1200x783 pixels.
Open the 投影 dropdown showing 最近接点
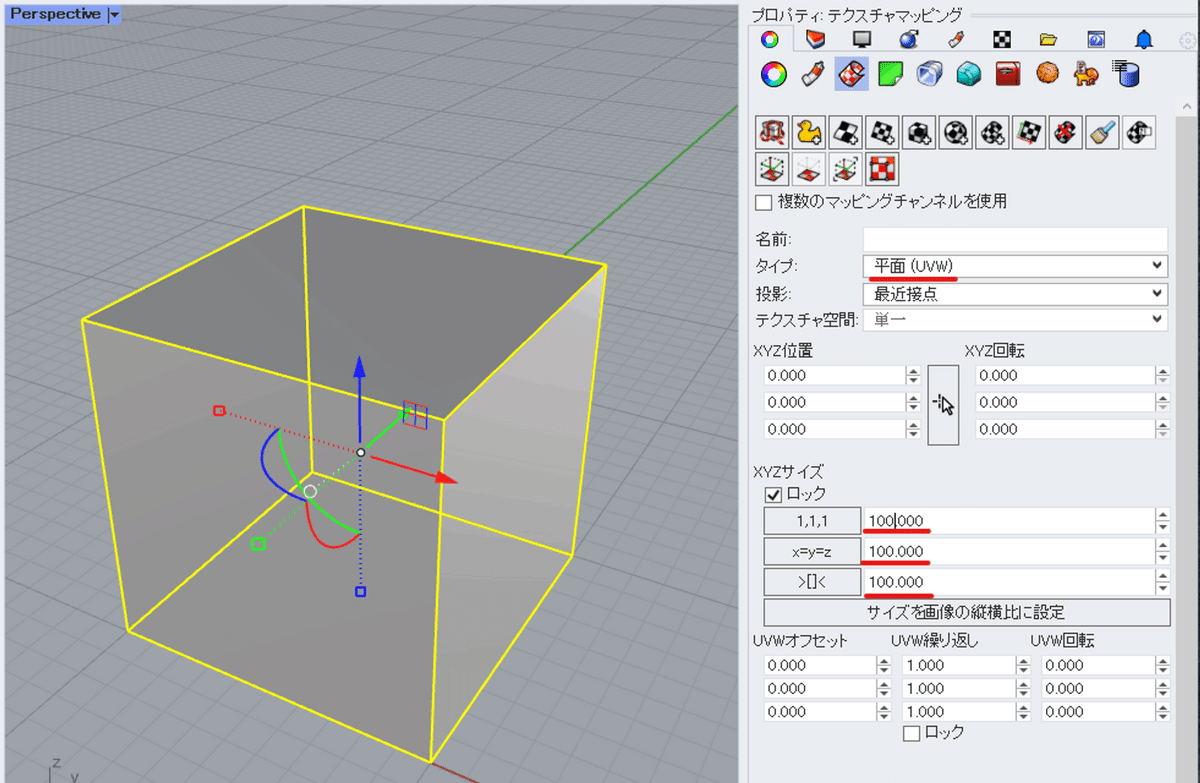pyautogui.click(x=1015, y=293)
